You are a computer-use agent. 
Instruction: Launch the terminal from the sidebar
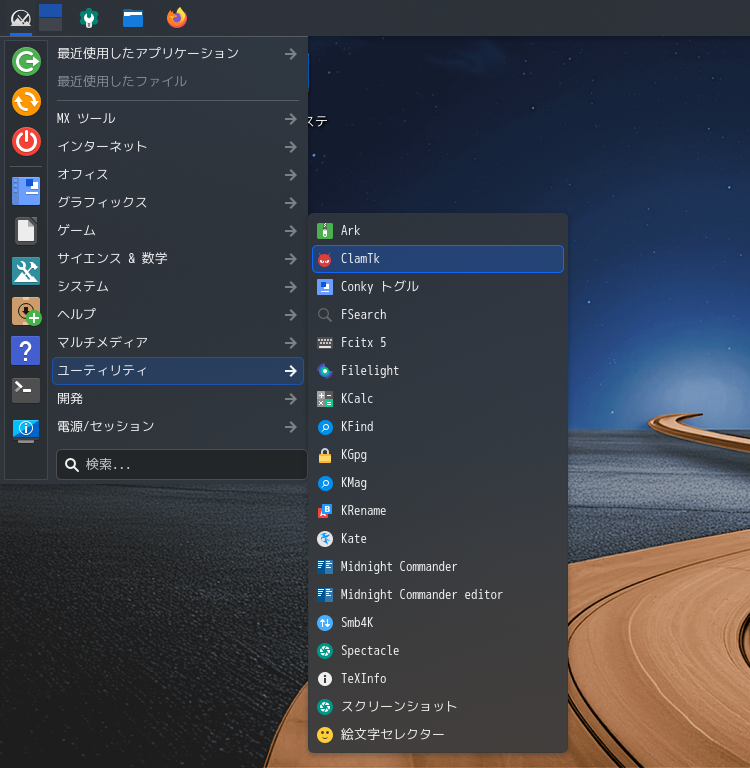(x=26, y=390)
